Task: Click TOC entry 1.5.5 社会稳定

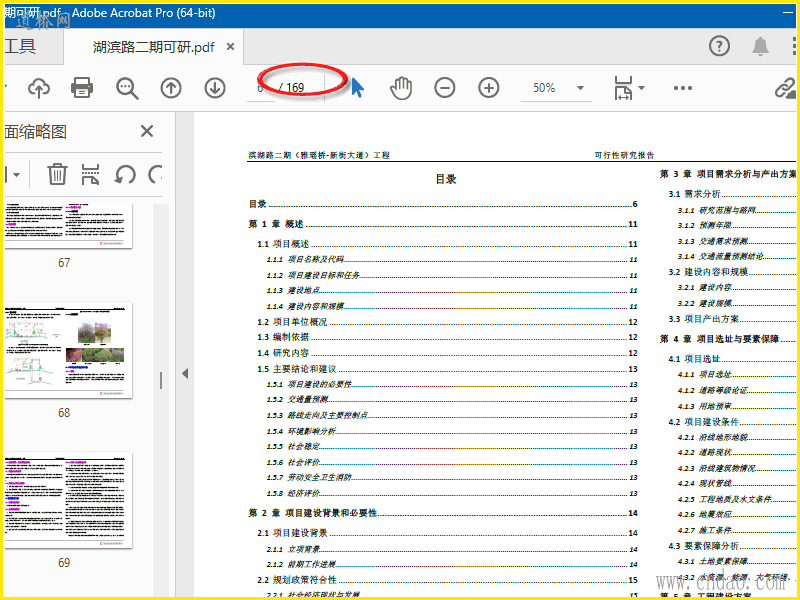Action: [x=452, y=446]
